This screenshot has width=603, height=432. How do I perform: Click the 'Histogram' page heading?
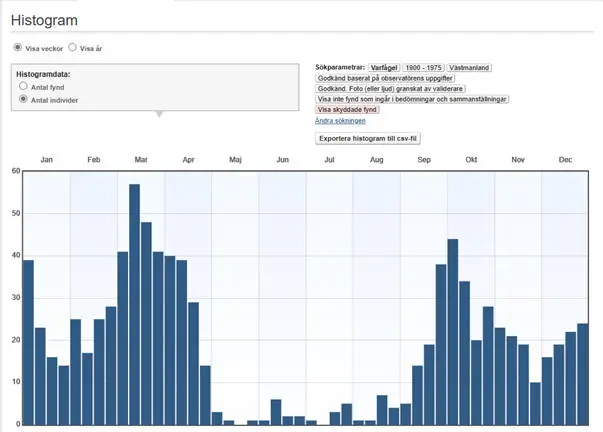pos(43,20)
